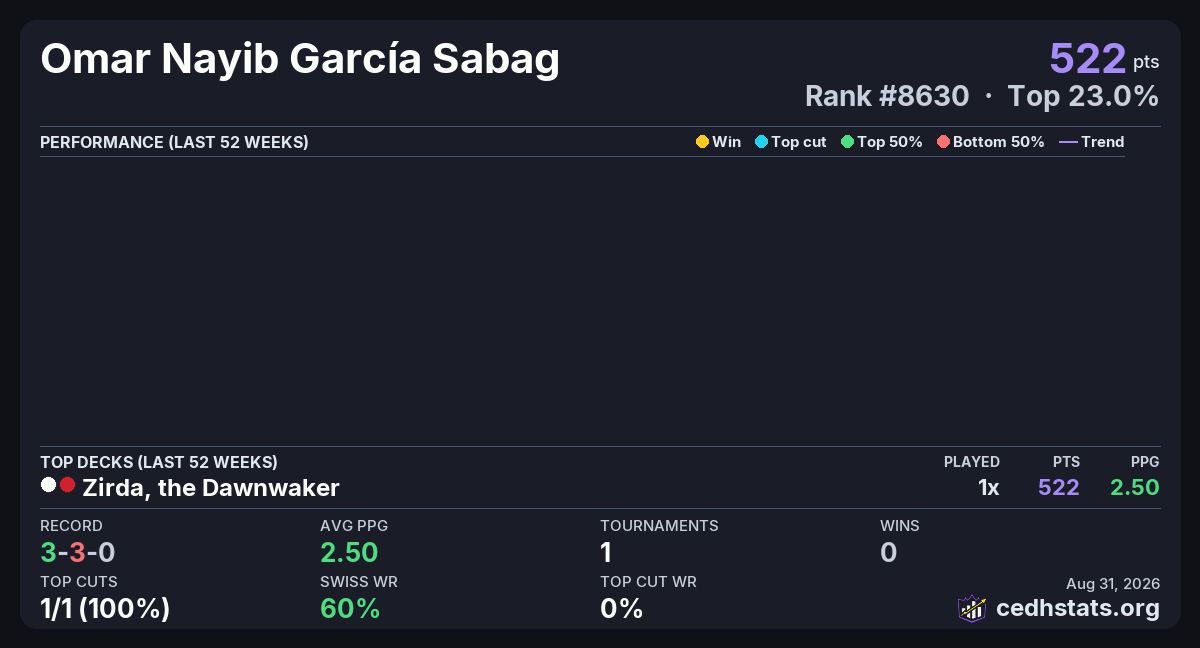The image size is (1200, 648).
Task: Click the Rank #8630 text
Action: pos(887,97)
